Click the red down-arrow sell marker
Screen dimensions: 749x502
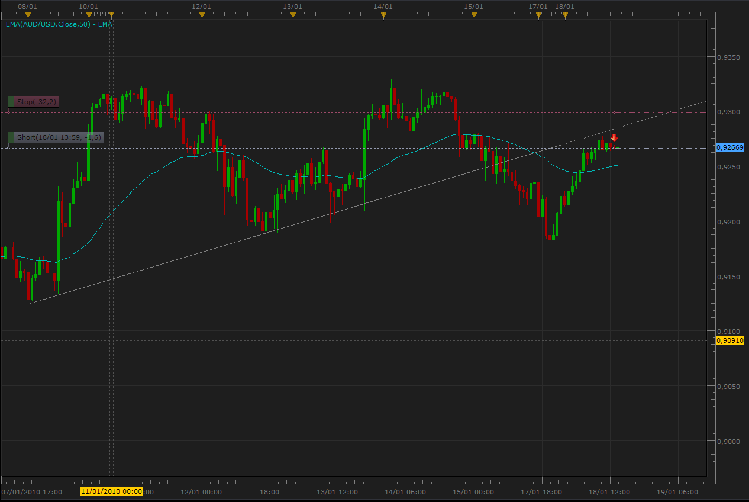614,138
